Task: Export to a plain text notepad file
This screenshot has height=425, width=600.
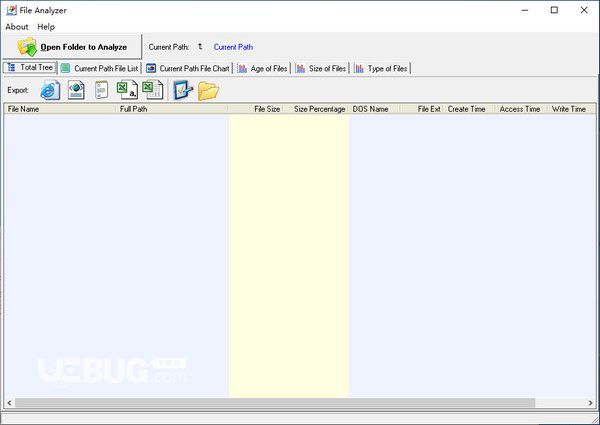Action: point(101,90)
